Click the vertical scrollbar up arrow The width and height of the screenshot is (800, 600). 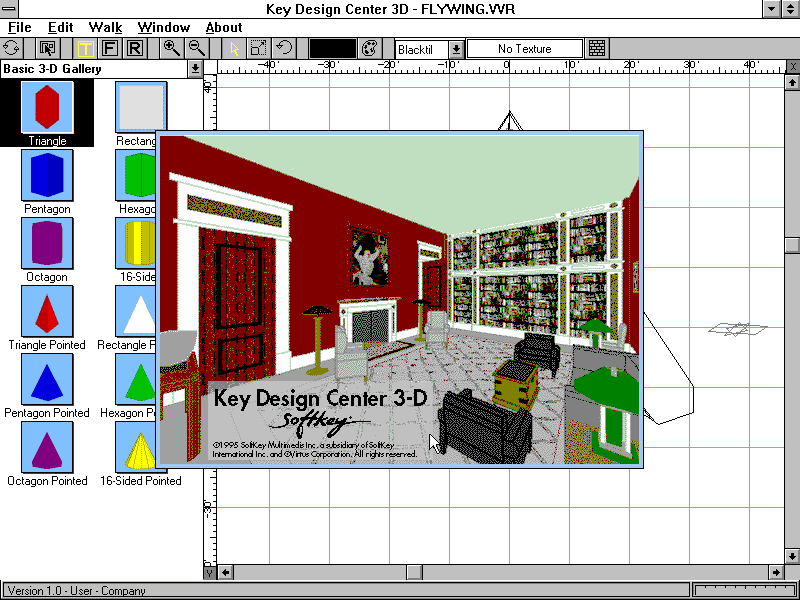point(792,82)
